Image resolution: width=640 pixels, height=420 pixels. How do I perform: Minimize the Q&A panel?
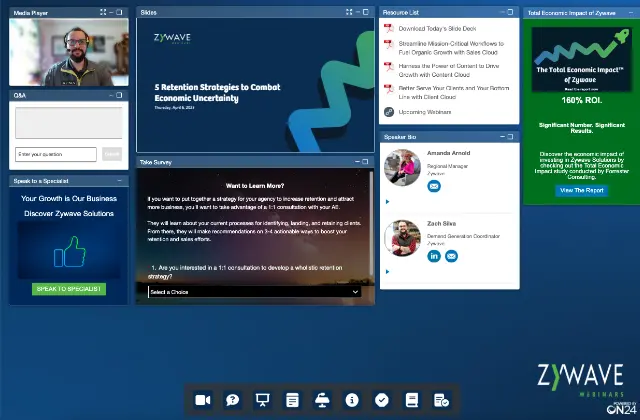(111, 95)
